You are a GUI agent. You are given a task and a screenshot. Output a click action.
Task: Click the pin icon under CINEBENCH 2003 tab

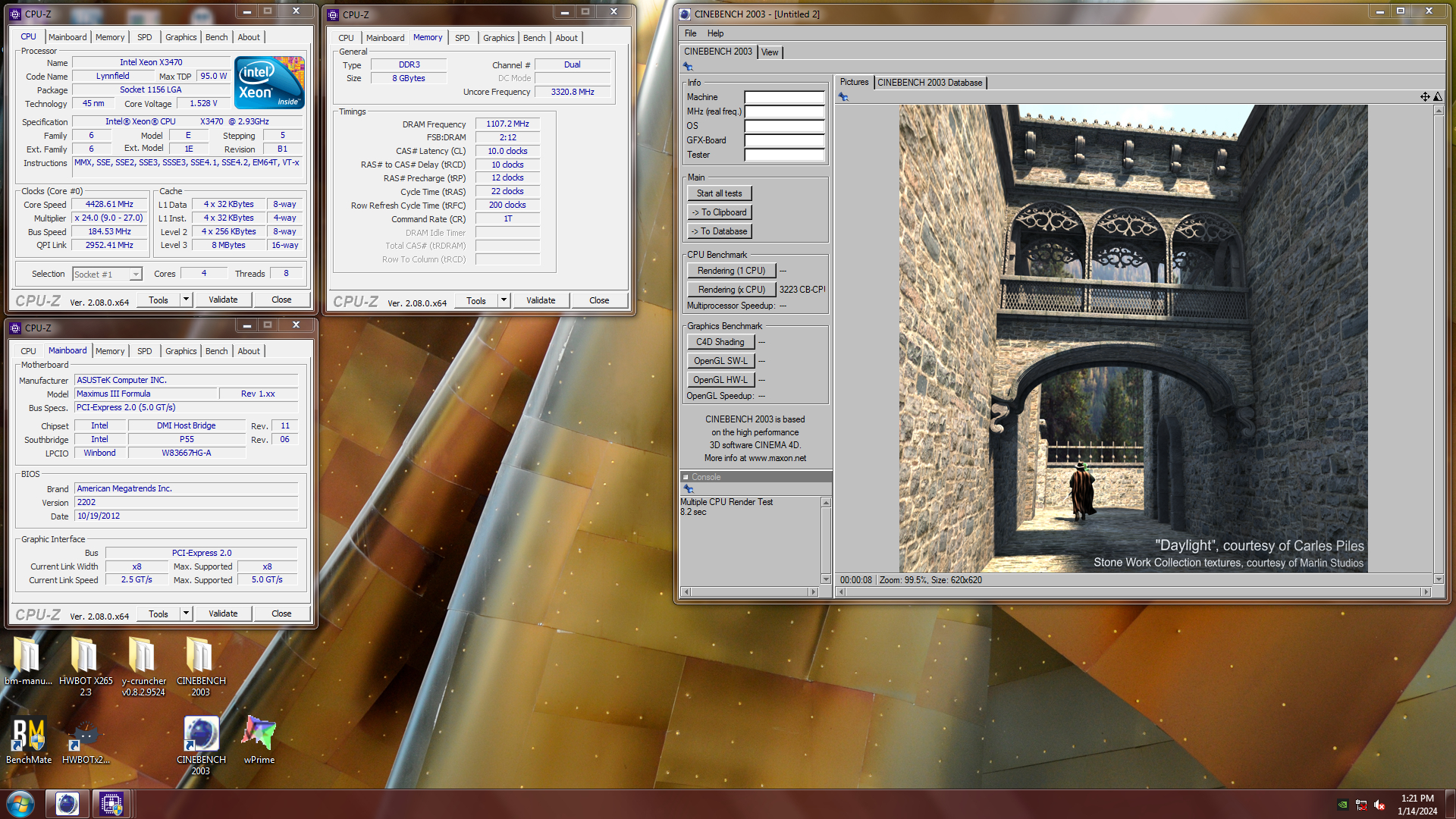(689, 67)
